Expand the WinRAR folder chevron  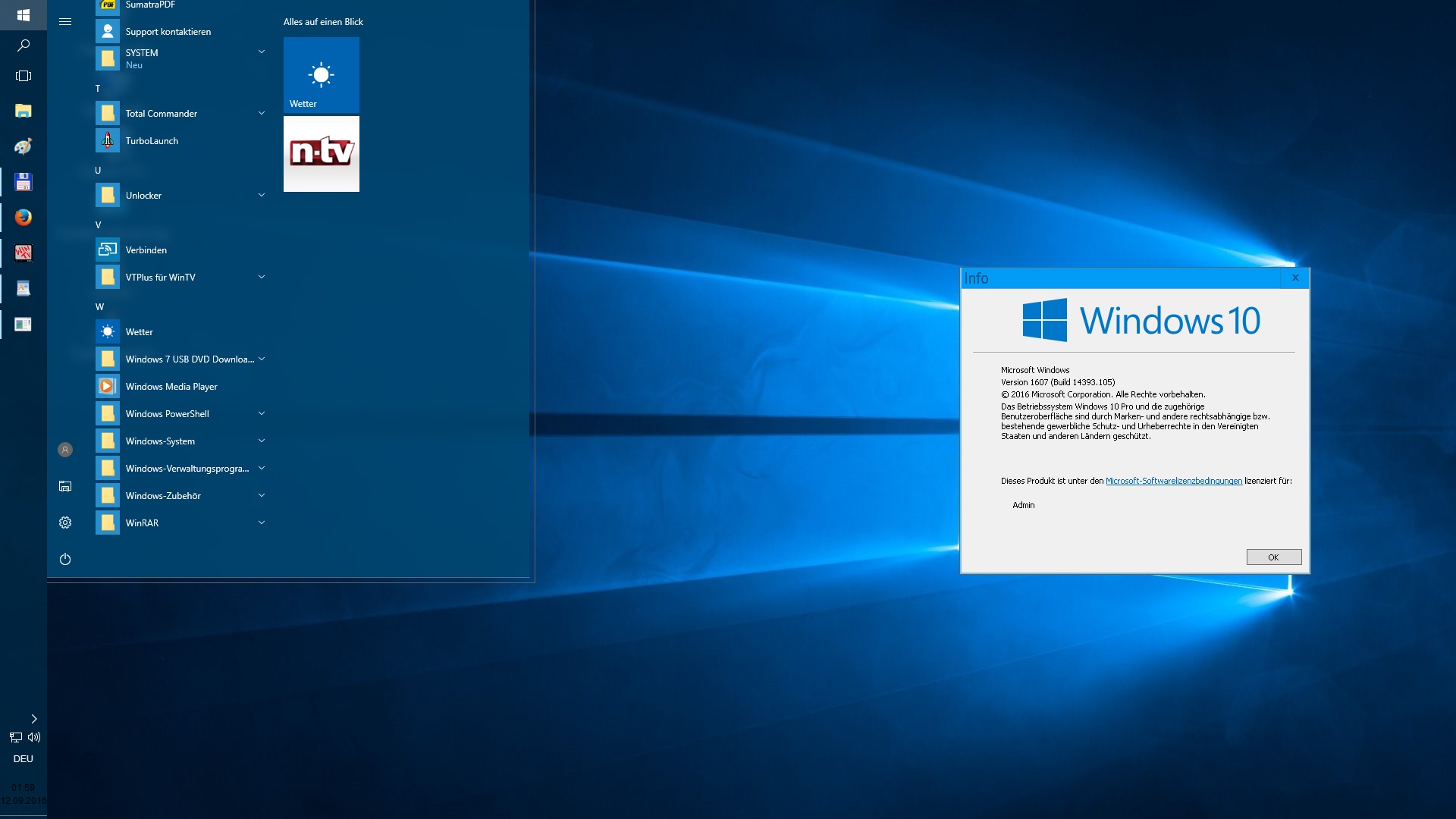pyautogui.click(x=261, y=523)
